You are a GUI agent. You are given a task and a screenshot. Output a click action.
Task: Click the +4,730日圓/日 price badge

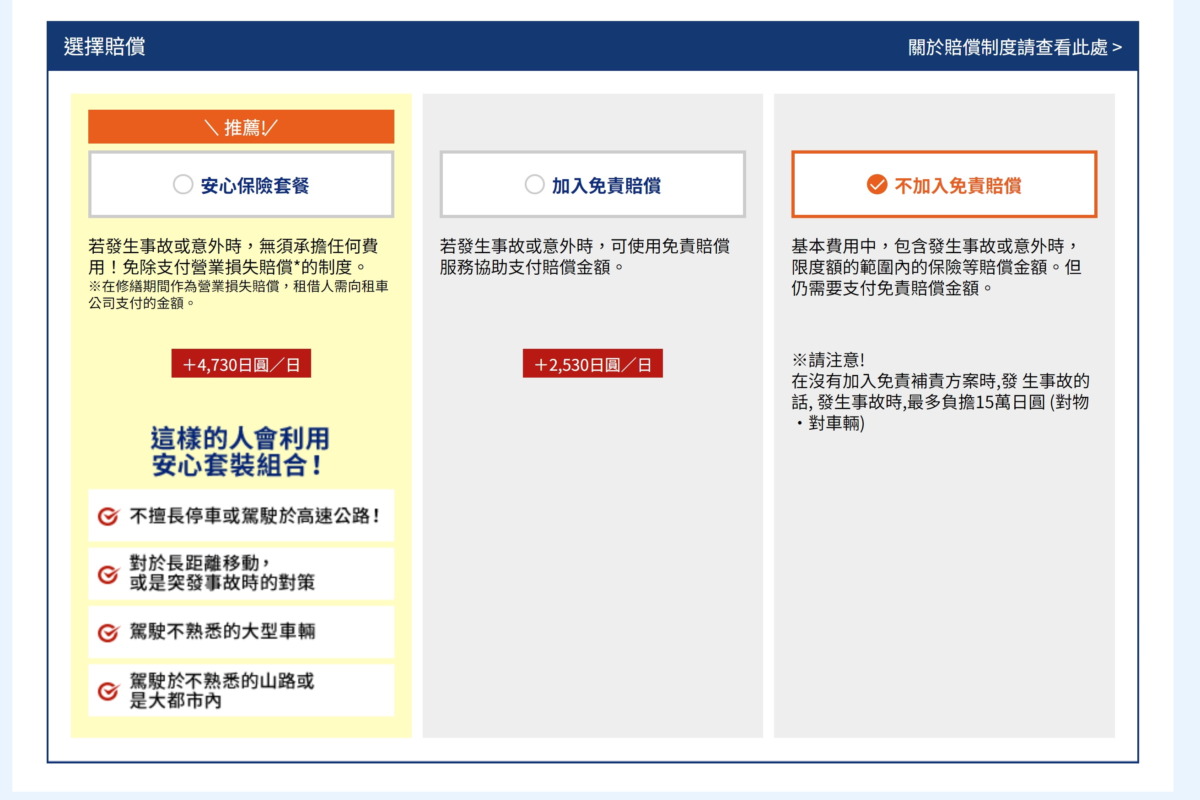241,364
